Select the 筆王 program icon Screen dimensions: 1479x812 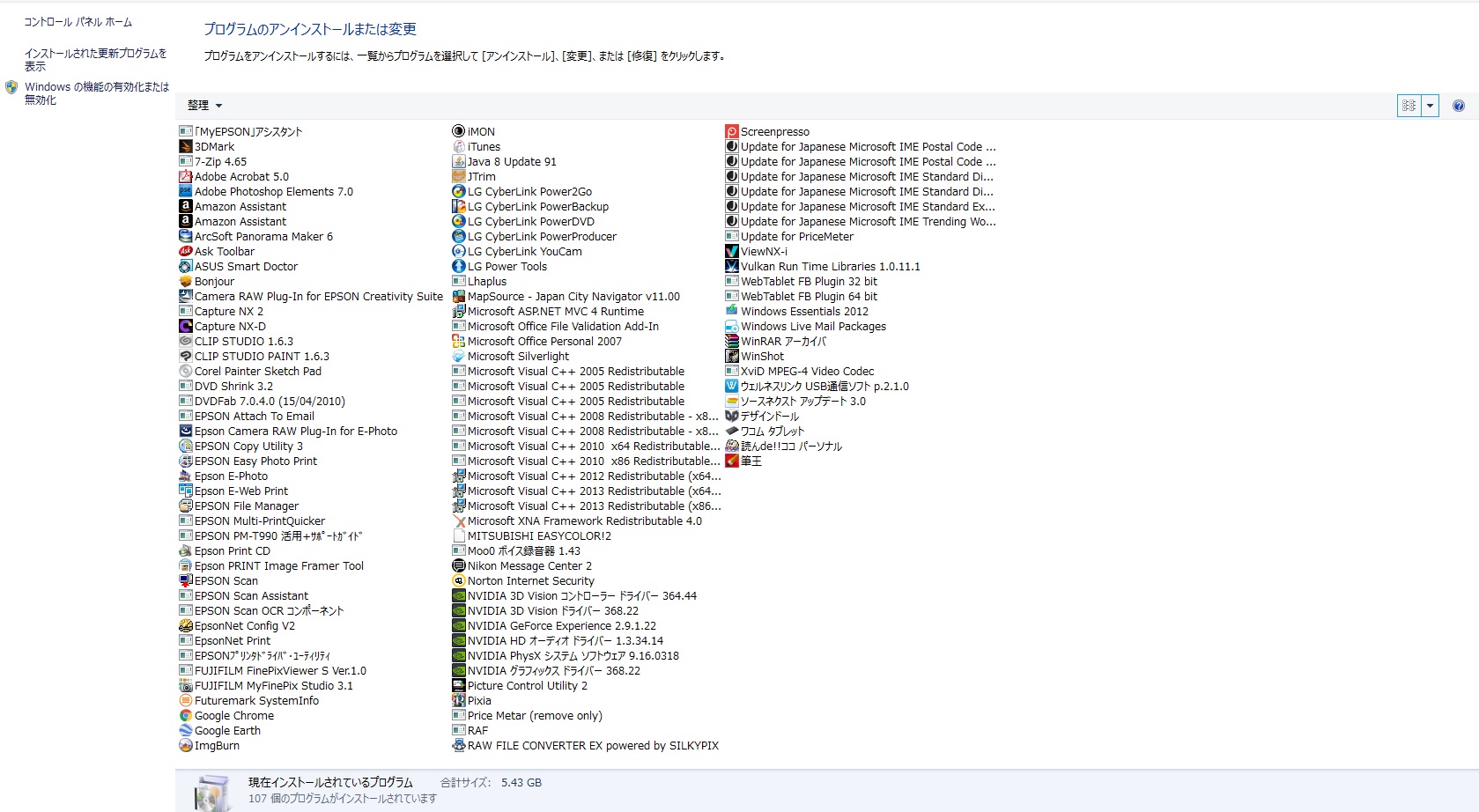(x=732, y=461)
